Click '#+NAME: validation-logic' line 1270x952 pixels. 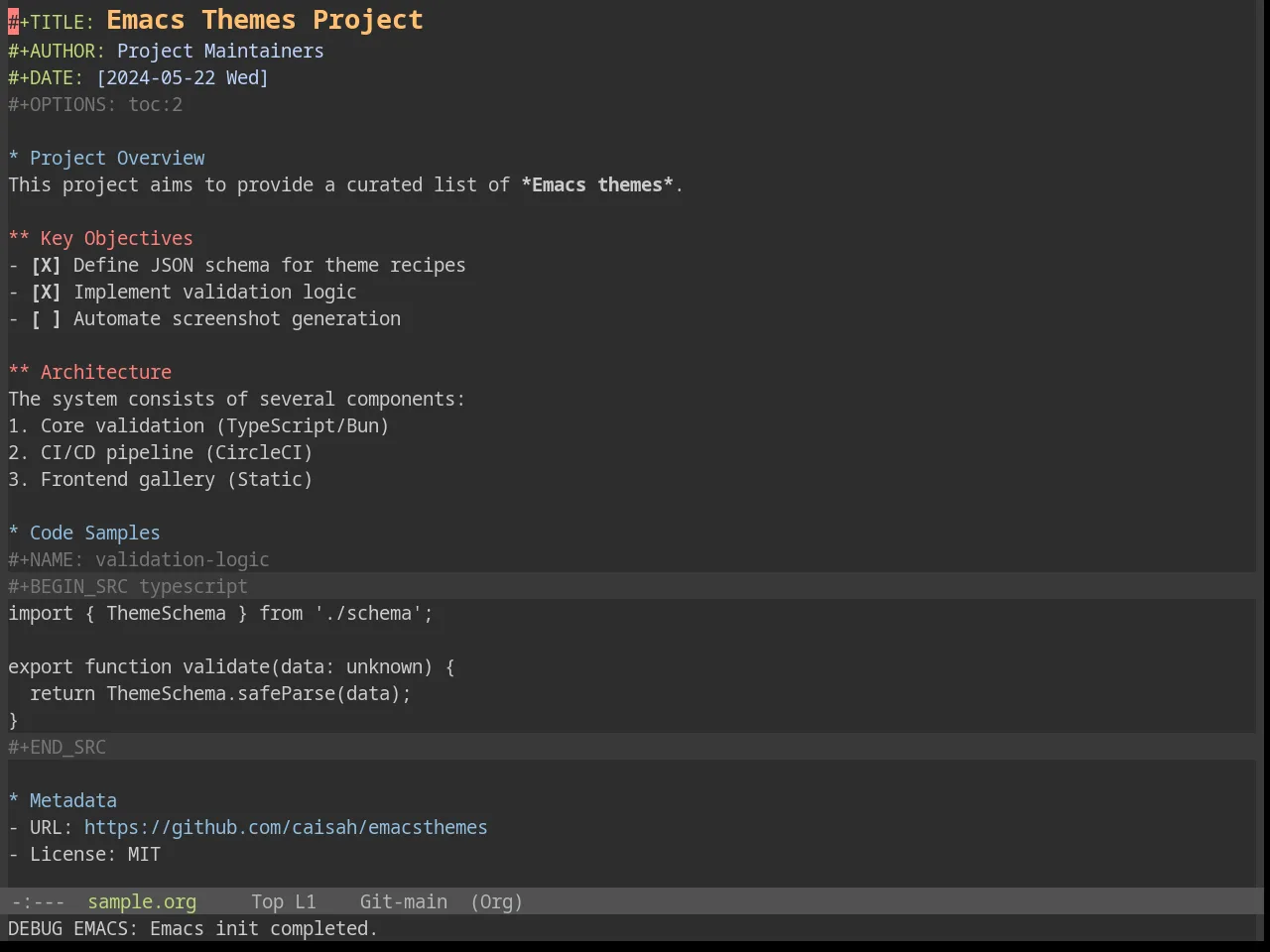tap(139, 559)
